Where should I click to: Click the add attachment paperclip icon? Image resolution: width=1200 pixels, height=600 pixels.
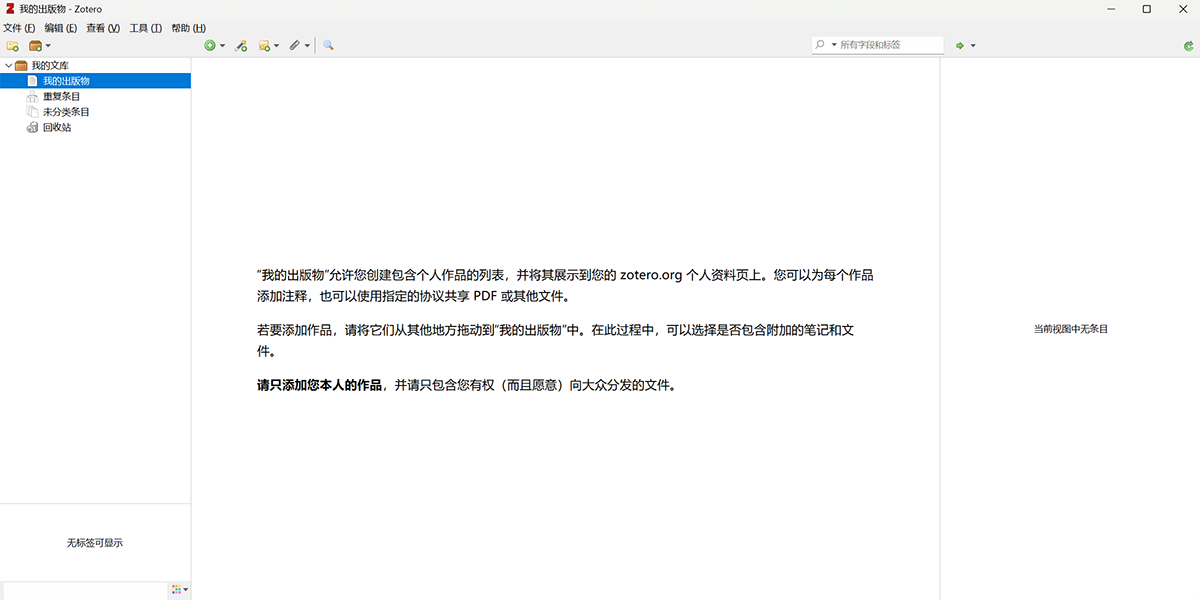click(294, 45)
